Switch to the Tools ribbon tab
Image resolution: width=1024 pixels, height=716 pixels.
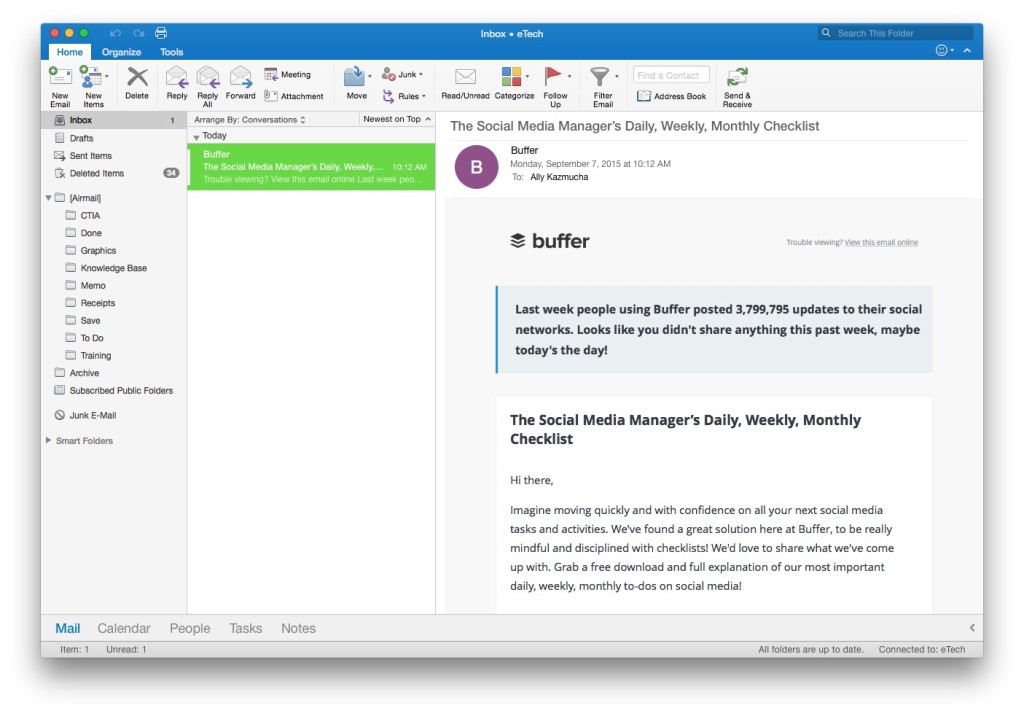point(172,52)
